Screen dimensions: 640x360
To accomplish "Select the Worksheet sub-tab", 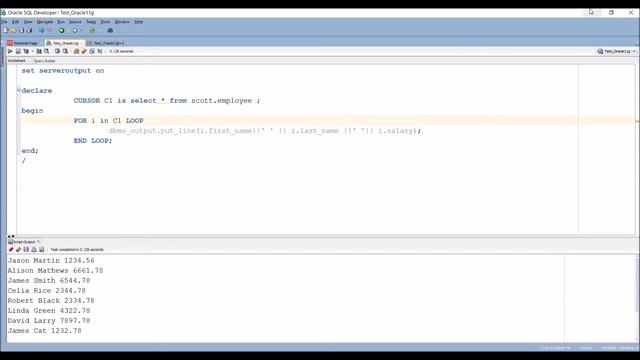I will point(17,61).
